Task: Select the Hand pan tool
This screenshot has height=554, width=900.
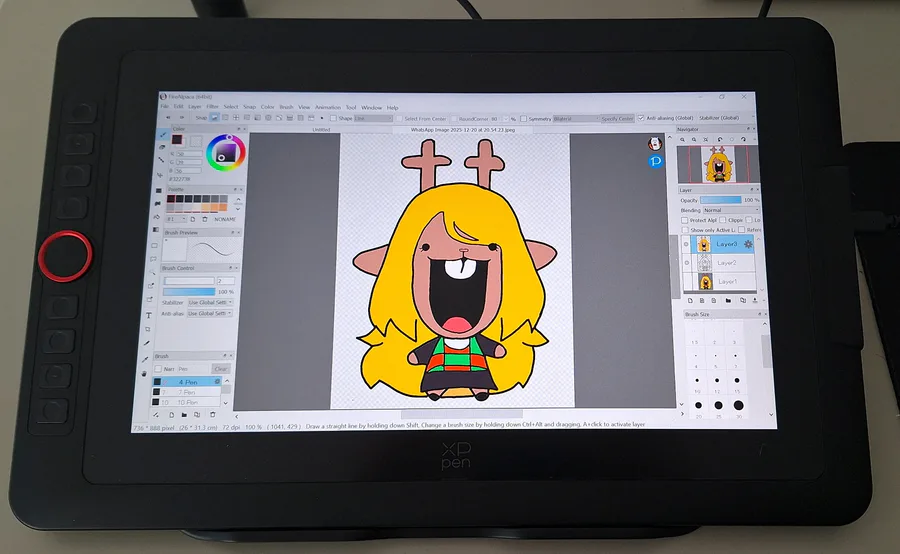Action: tap(144, 373)
